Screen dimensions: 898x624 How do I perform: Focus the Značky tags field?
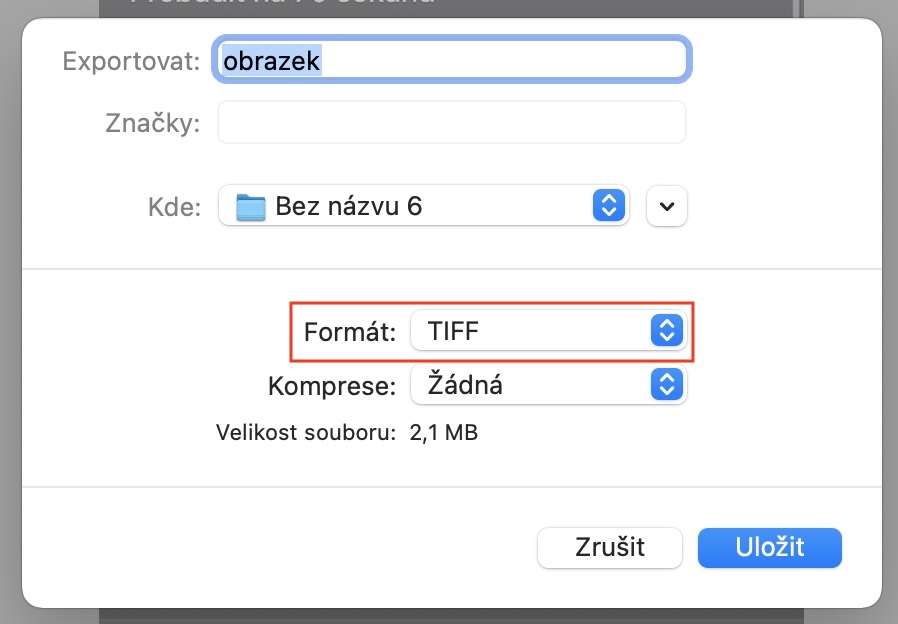tap(452, 123)
